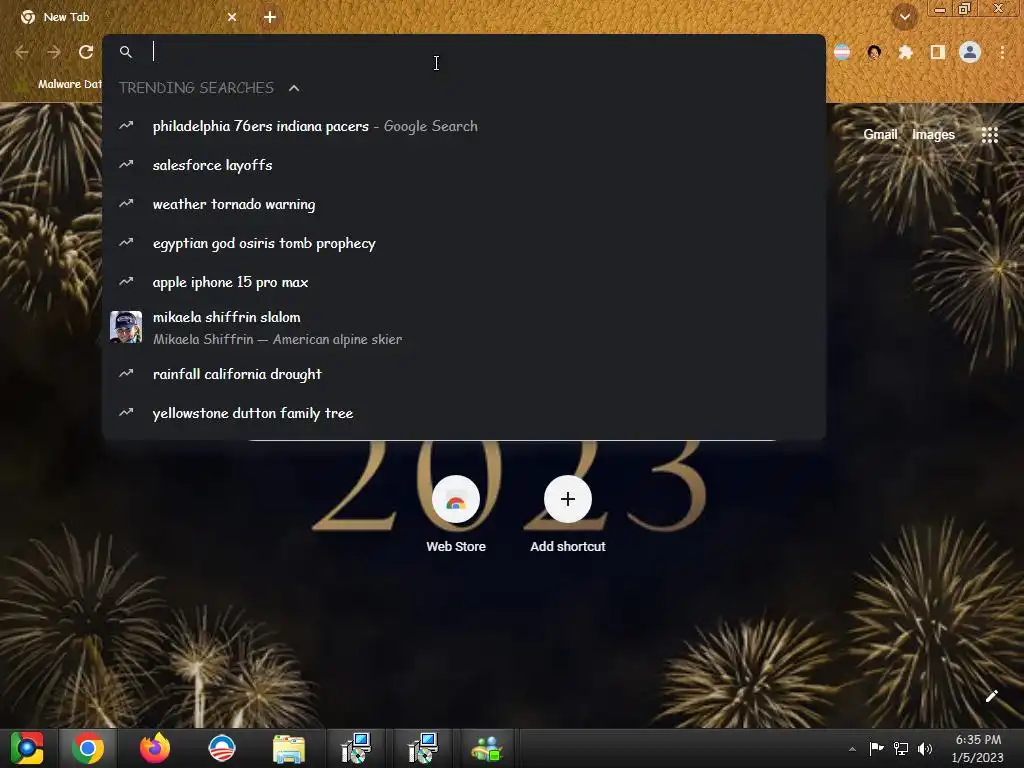Toggle the browser side panel
This screenshot has width=1024, height=768.
[938, 52]
